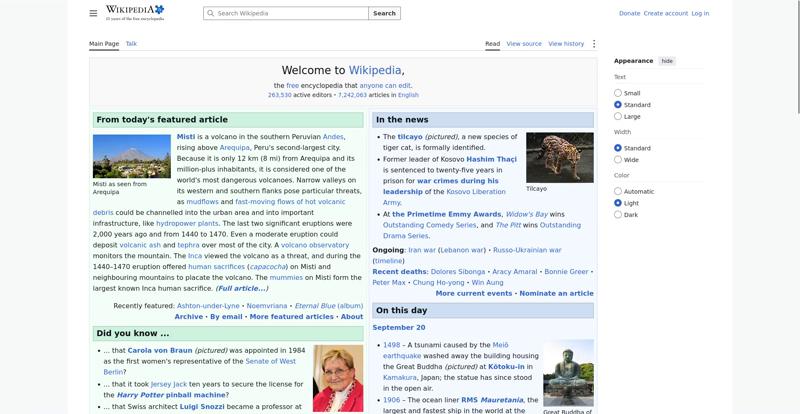
Task: Click the 'anyone can edit' link
Action: (x=385, y=86)
